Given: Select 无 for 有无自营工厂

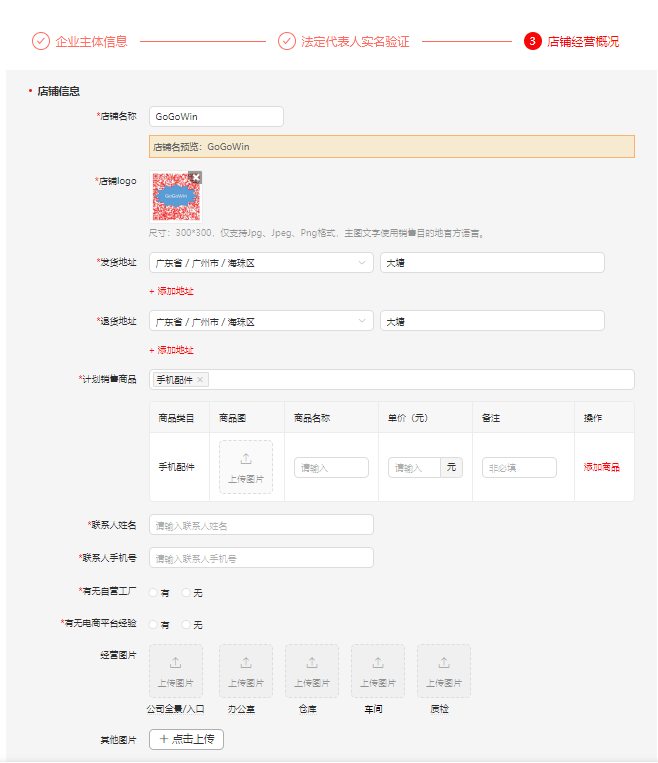Looking at the screenshot, I should 186,593.
